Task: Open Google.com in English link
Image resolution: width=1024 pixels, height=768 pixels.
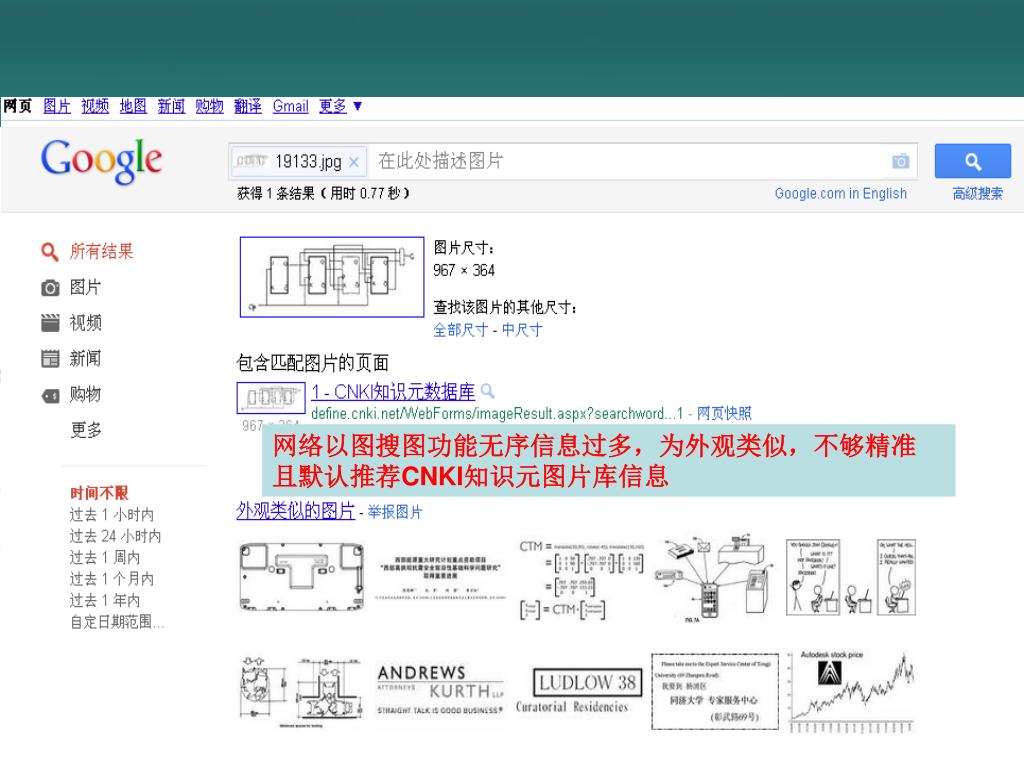Action: [840, 193]
